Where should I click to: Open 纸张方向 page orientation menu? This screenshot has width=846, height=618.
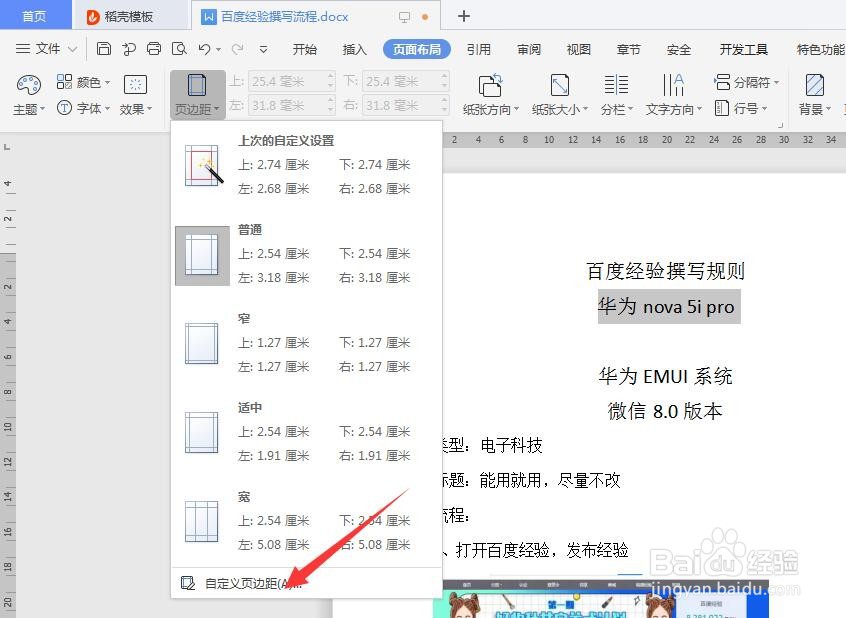490,95
